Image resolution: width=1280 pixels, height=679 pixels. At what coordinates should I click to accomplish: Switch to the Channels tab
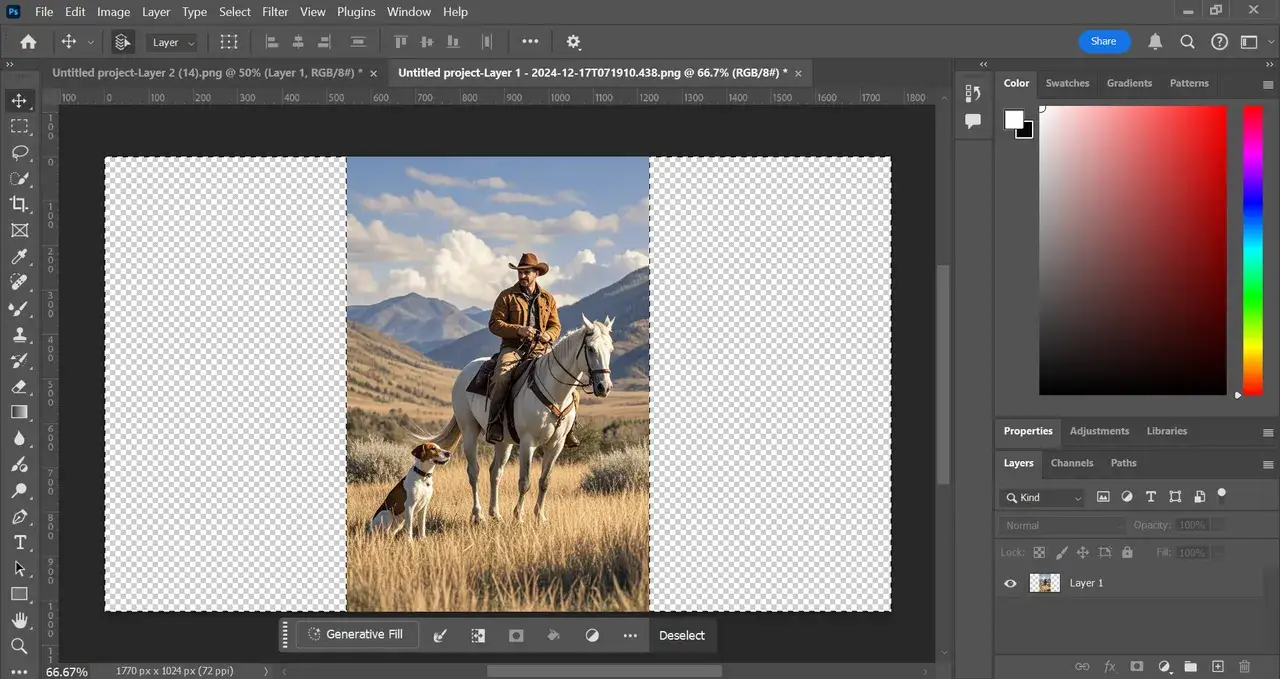(1071, 463)
